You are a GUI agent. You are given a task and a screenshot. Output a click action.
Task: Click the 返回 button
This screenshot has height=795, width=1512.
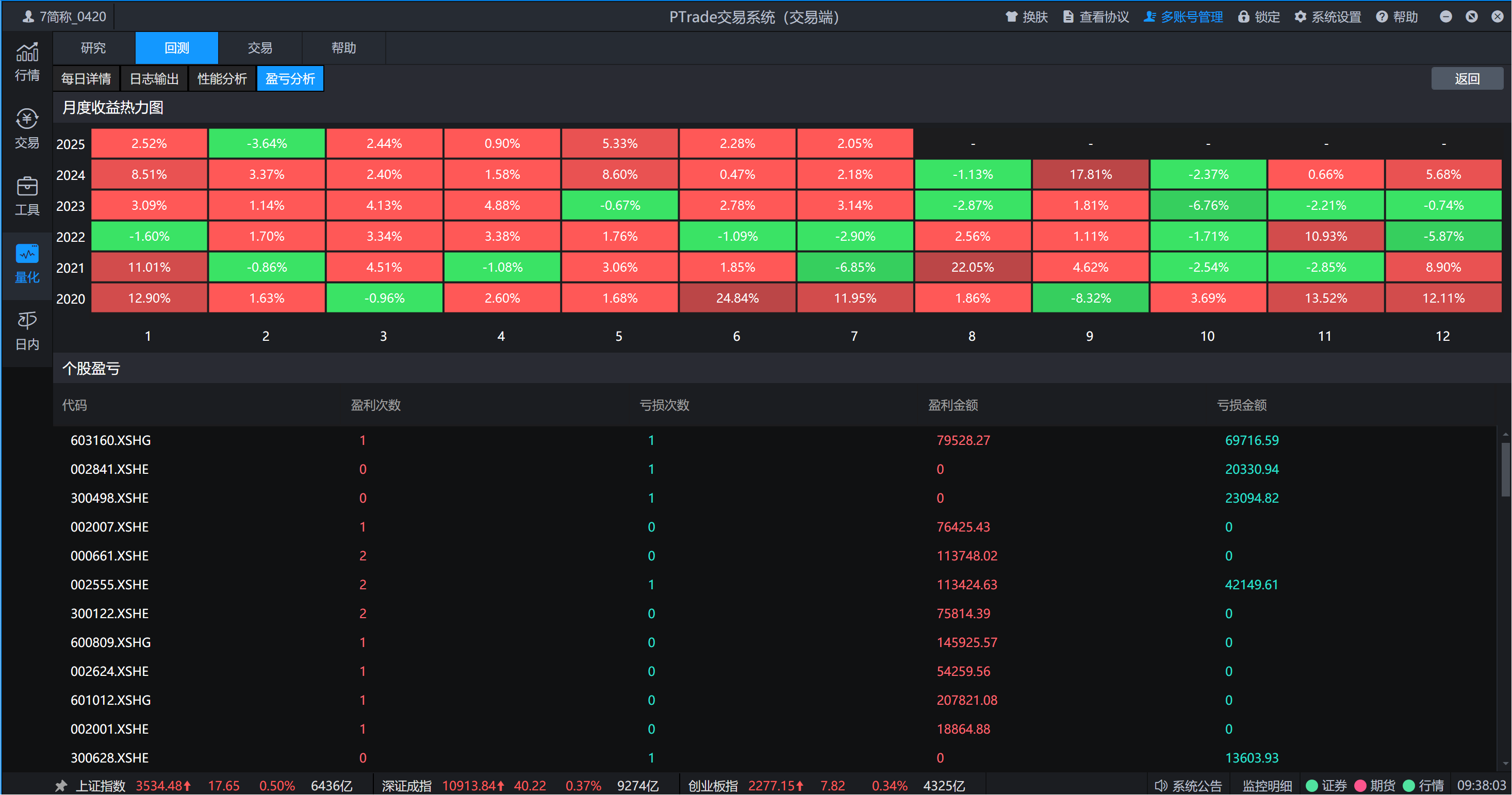pos(1466,78)
